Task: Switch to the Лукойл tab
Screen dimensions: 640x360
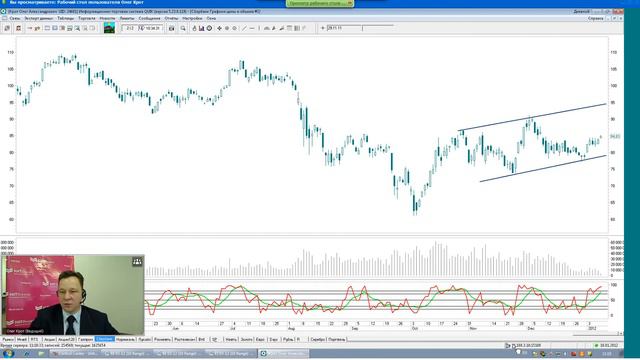Action: coord(144,339)
